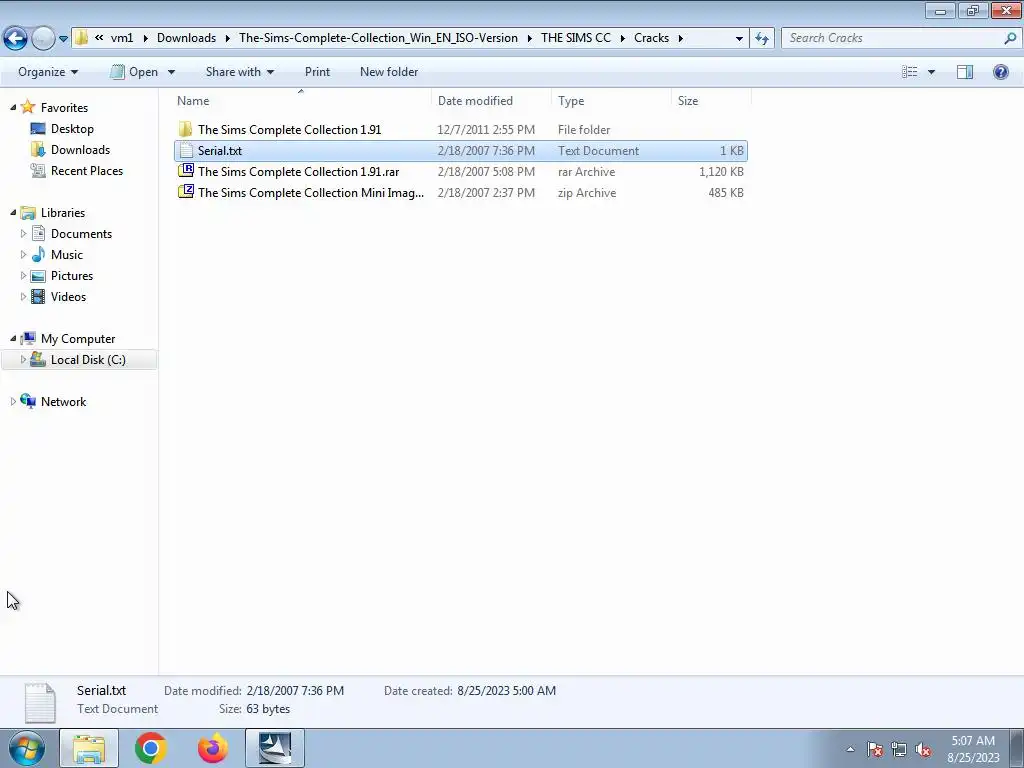Select The Sims Complete Collection 1.91.rar icon
The height and width of the screenshot is (768, 1024).
tap(186, 172)
